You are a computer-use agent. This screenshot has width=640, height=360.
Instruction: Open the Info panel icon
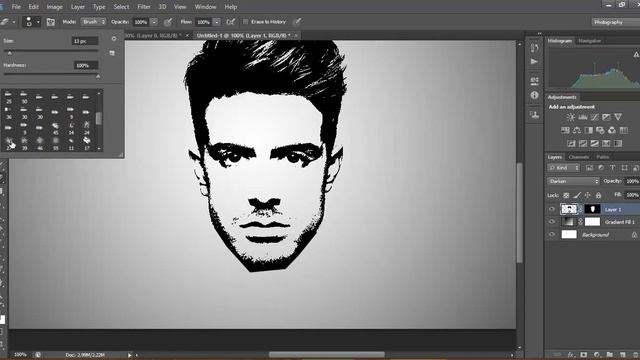pyautogui.click(x=534, y=95)
